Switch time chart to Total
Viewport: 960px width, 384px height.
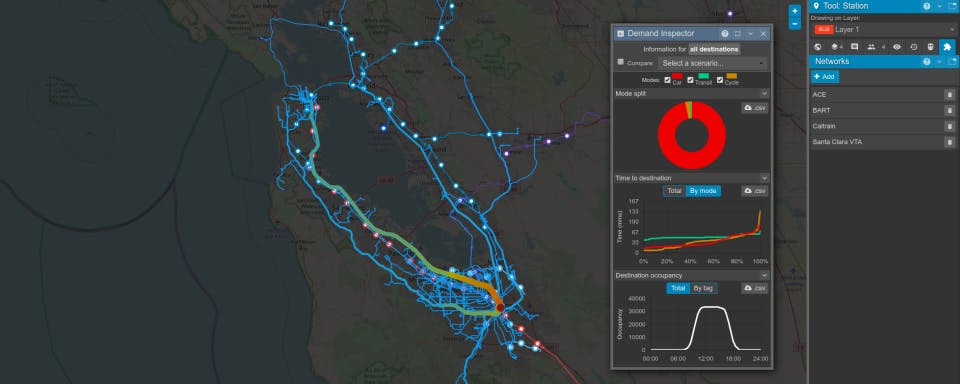tap(674, 191)
